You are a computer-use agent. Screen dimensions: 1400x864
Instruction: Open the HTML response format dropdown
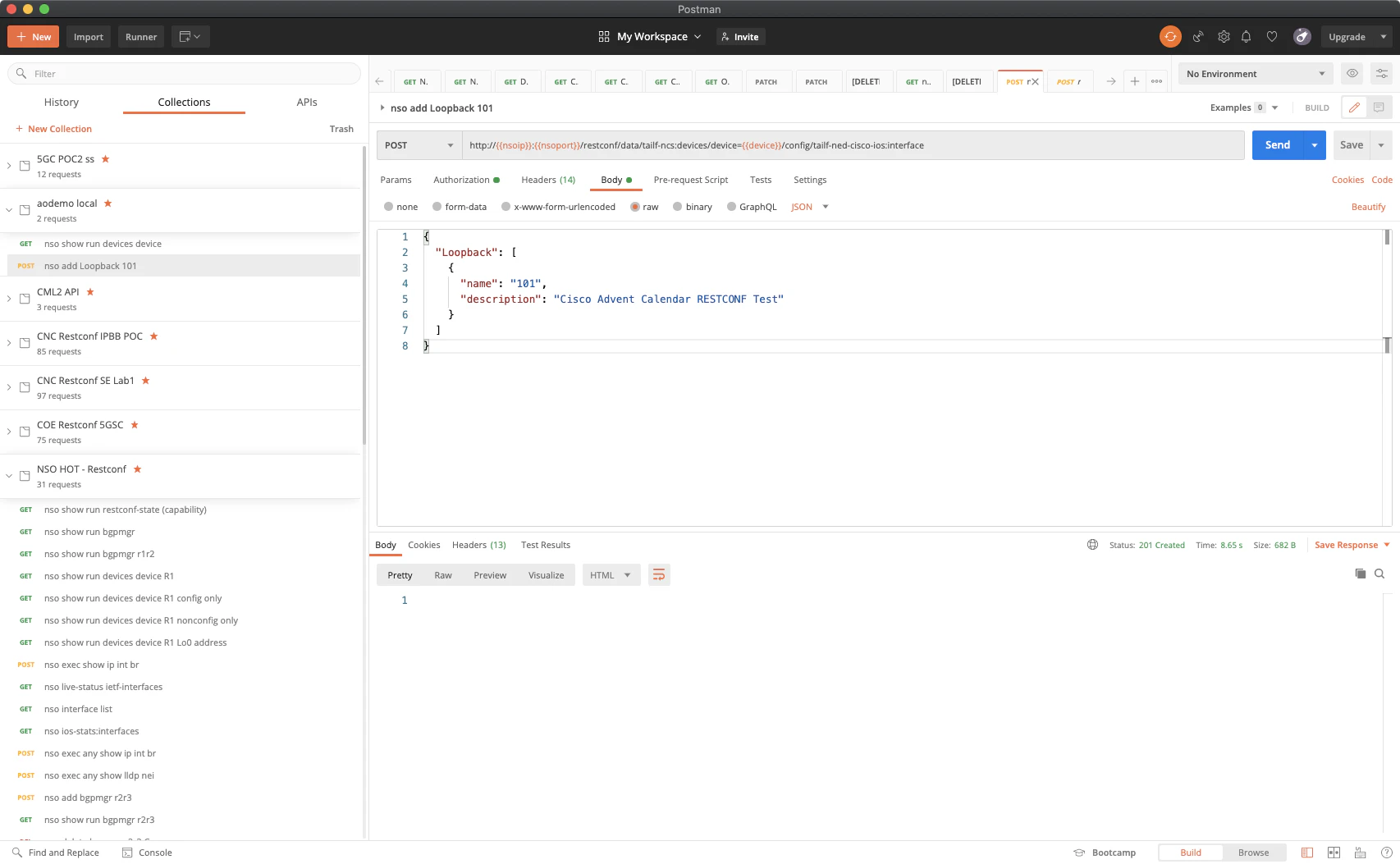point(611,575)
